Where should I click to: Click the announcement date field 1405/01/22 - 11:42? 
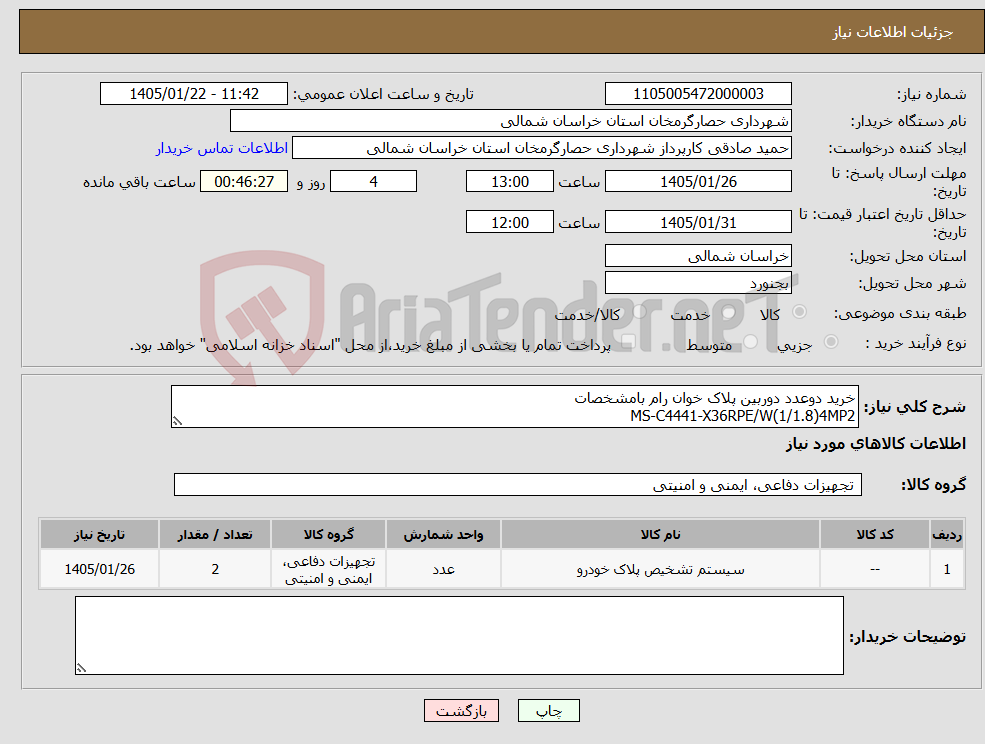pyautogui.click(x=193, y=94)
